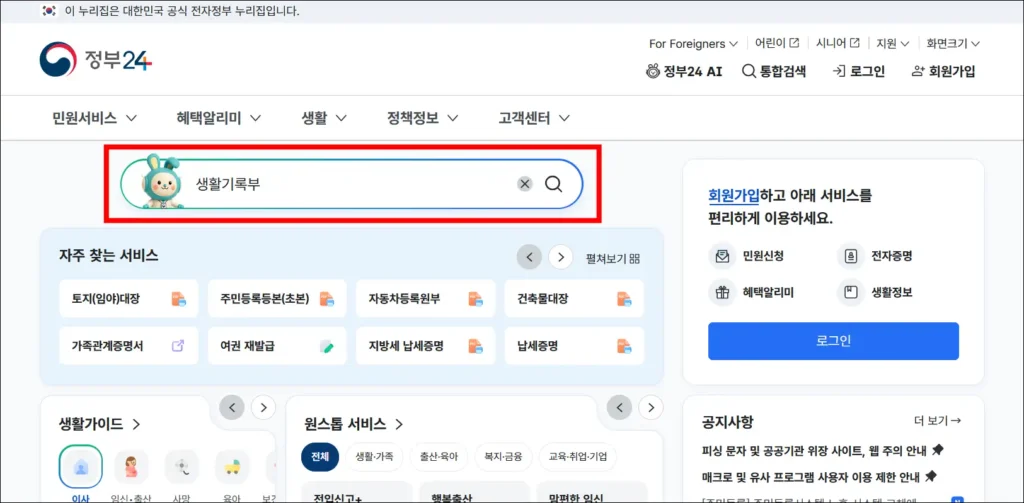Open 여권 재발급 service

tap(278, 346)
